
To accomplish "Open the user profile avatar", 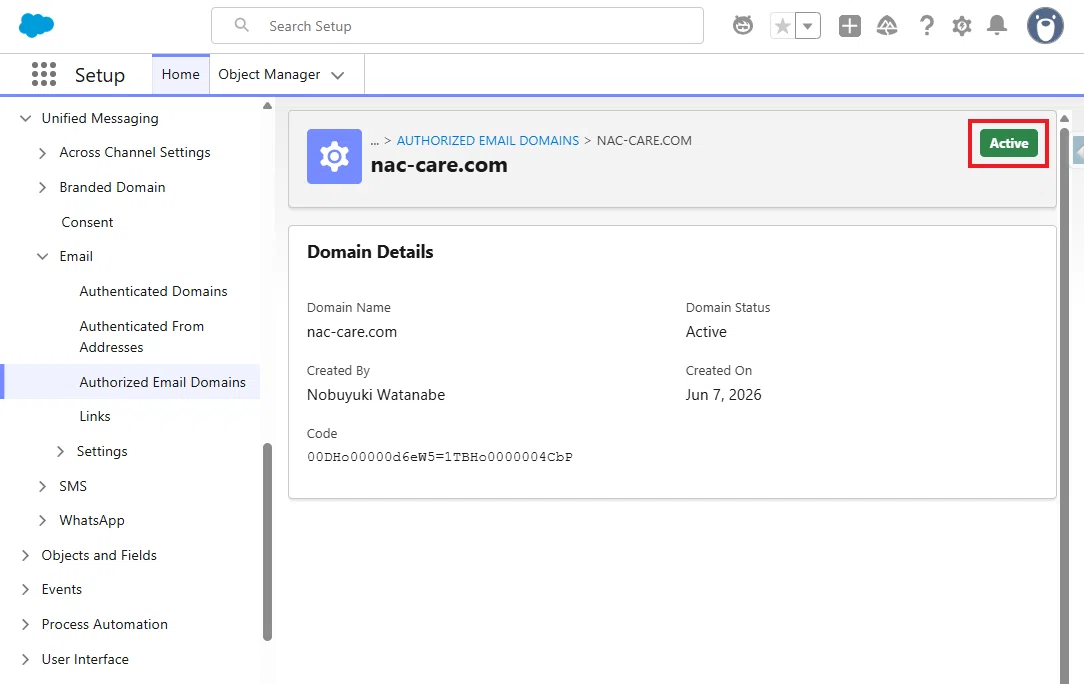I will tap(1045, 26).
